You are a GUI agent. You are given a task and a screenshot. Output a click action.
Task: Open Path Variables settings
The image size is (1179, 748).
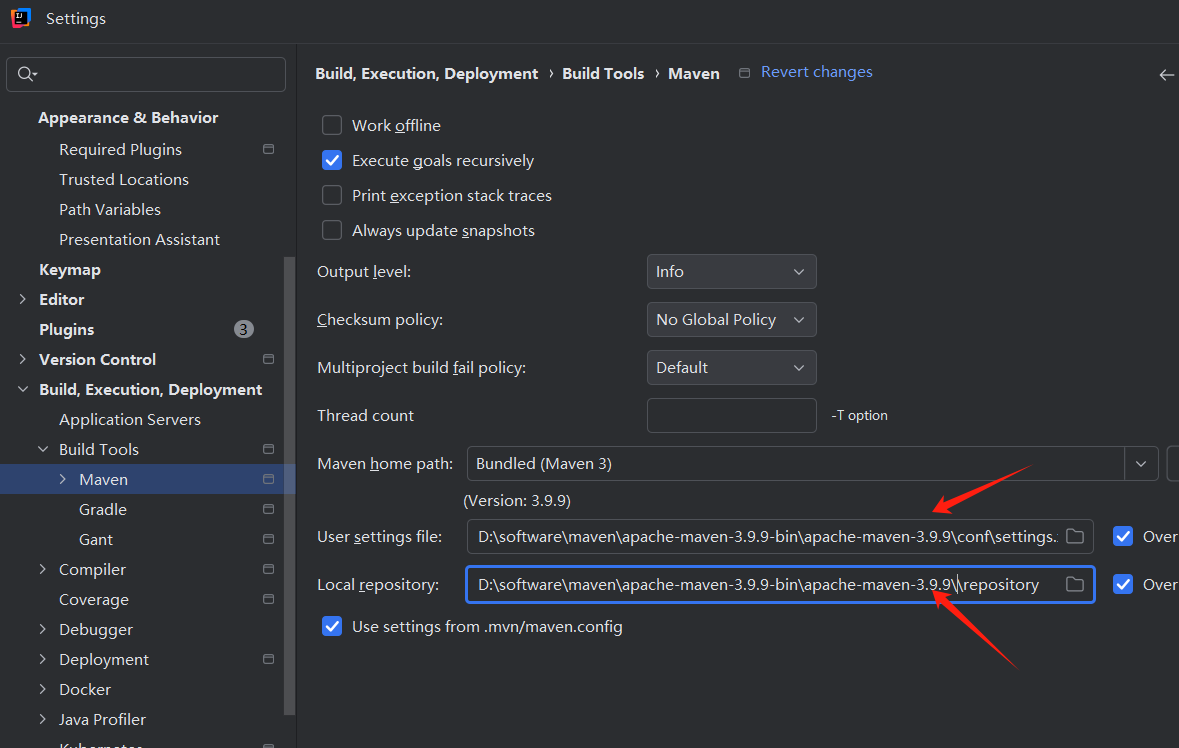coord(110,210)
